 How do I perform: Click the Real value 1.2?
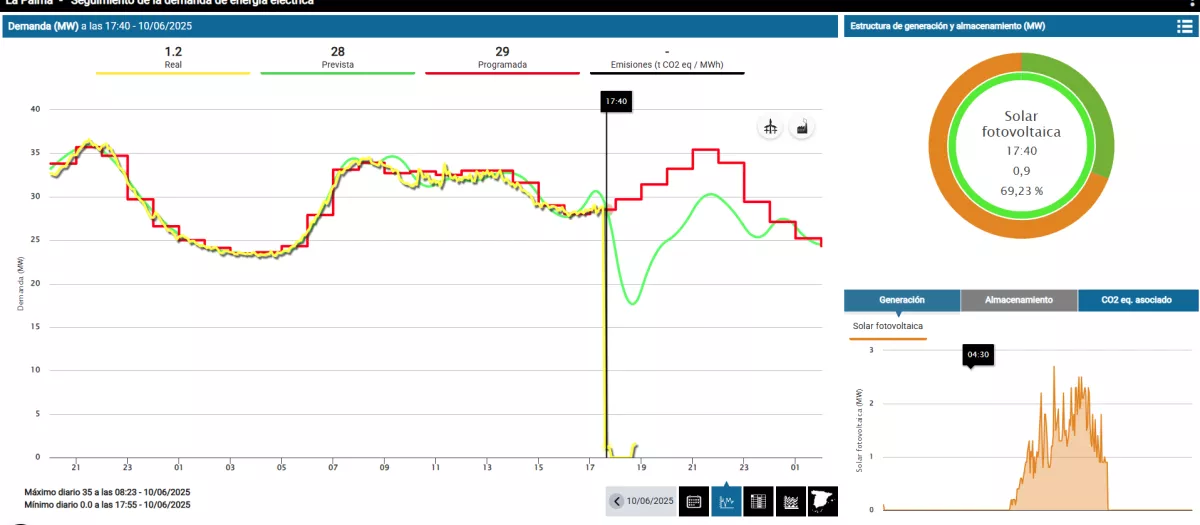173,51
